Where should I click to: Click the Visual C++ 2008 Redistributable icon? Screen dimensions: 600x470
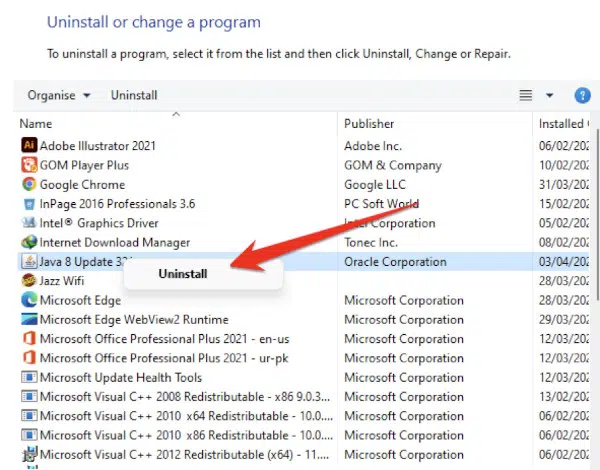[29, 396]
